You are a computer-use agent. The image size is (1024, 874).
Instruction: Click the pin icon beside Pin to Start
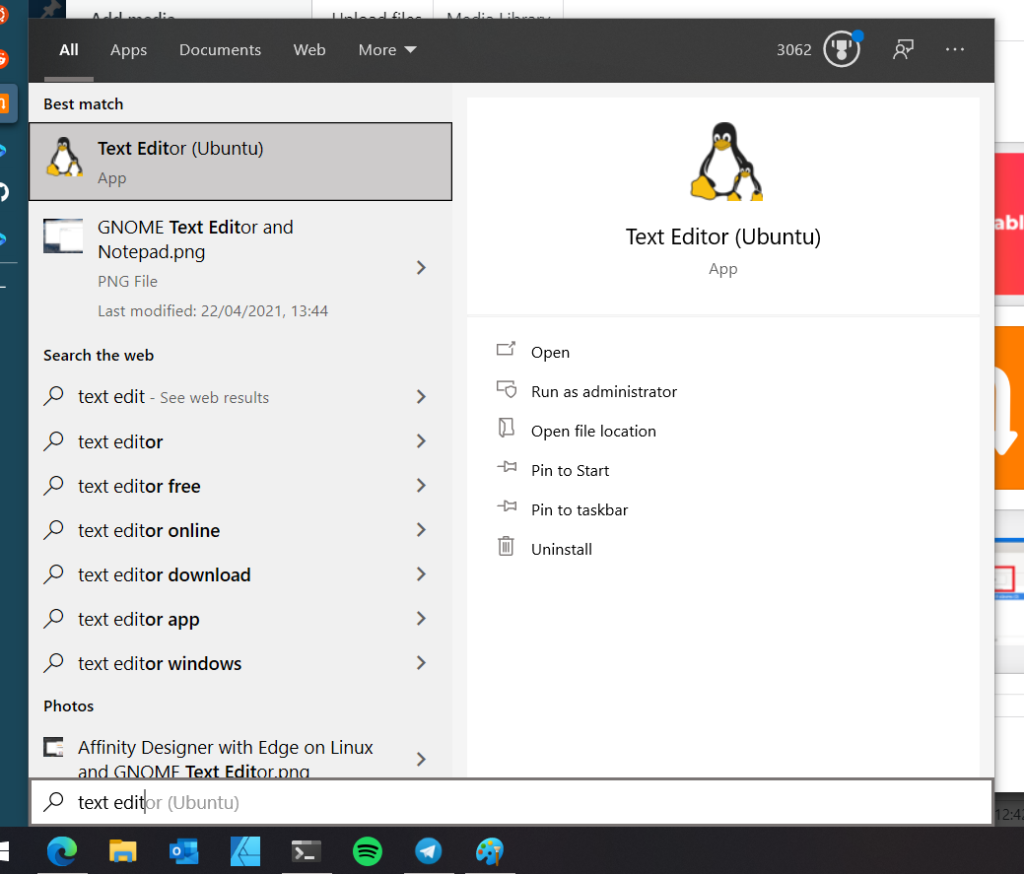[x=507, y=467]
